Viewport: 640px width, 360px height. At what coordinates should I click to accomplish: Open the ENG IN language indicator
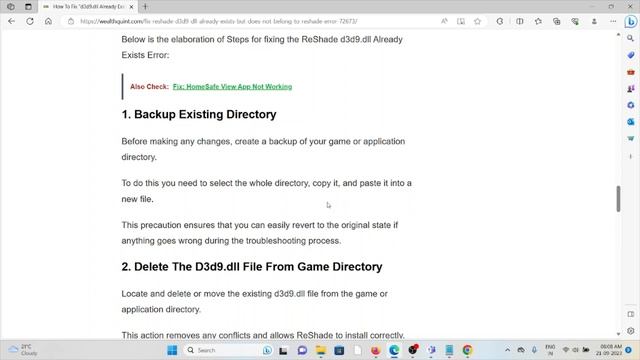point(550,350)
